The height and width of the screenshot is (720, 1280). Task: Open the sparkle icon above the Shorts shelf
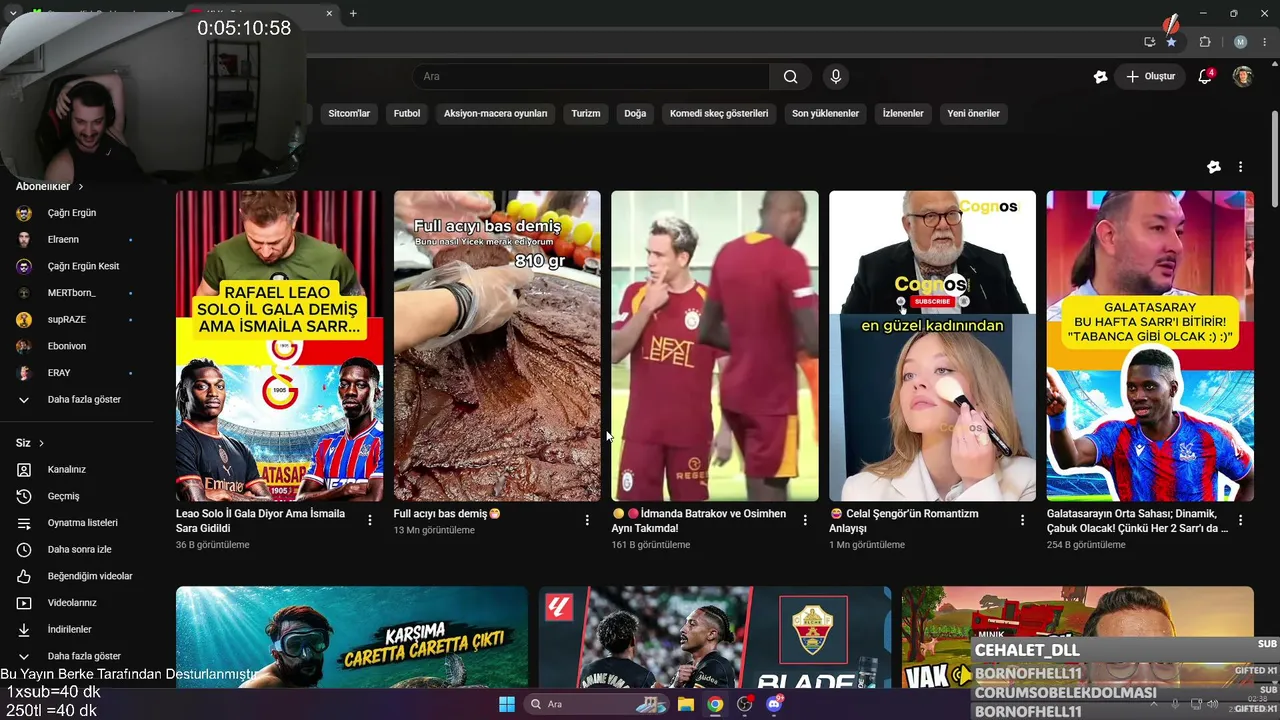(1214, 167)
